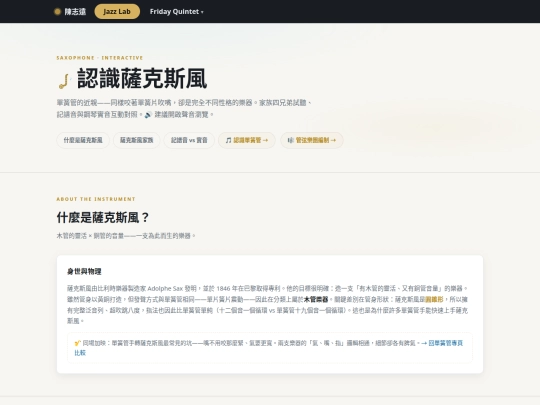Select the Jazz Lab pill tab

pyautogui.click(x=117, y=12)
